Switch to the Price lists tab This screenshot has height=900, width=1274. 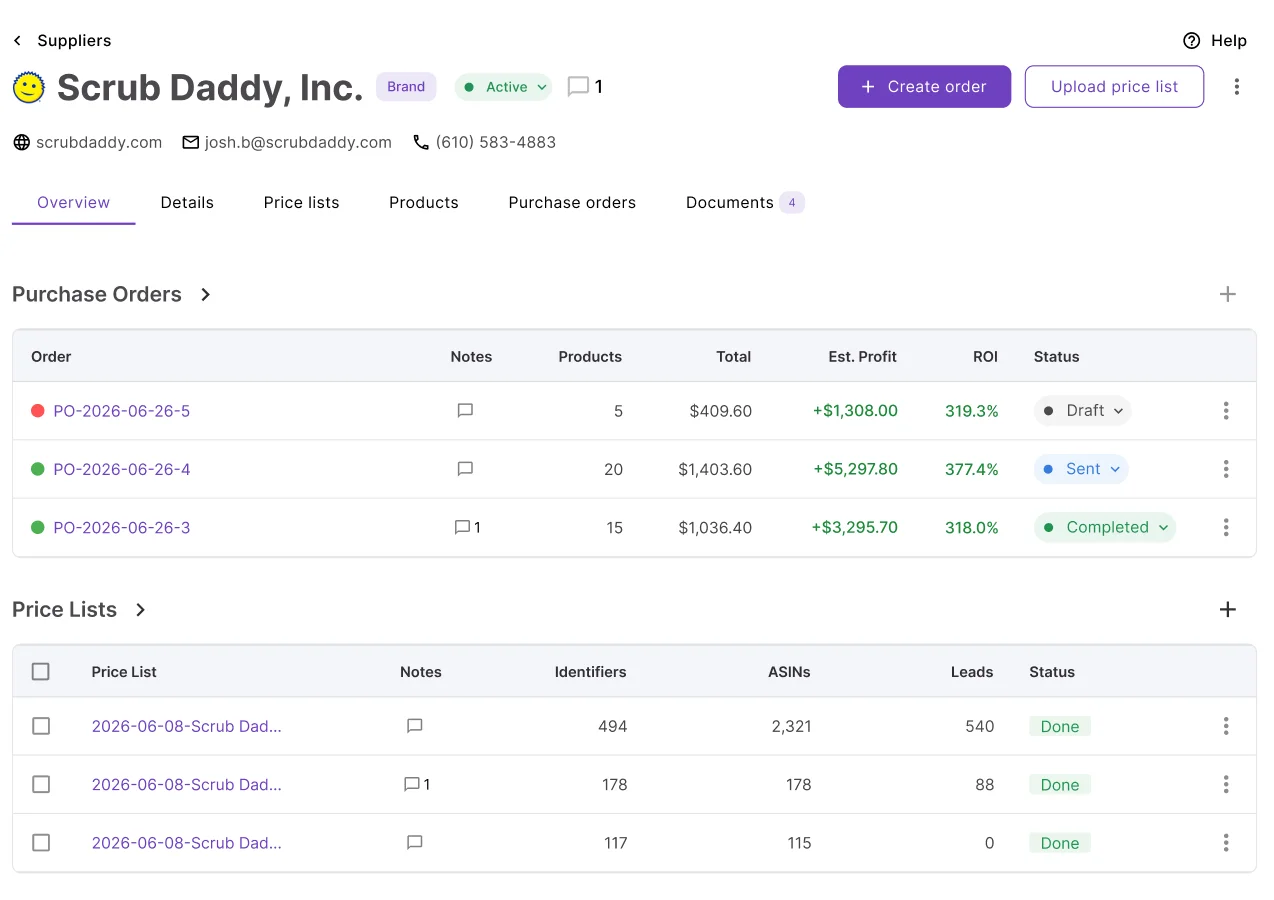click(x=302, y=202)
